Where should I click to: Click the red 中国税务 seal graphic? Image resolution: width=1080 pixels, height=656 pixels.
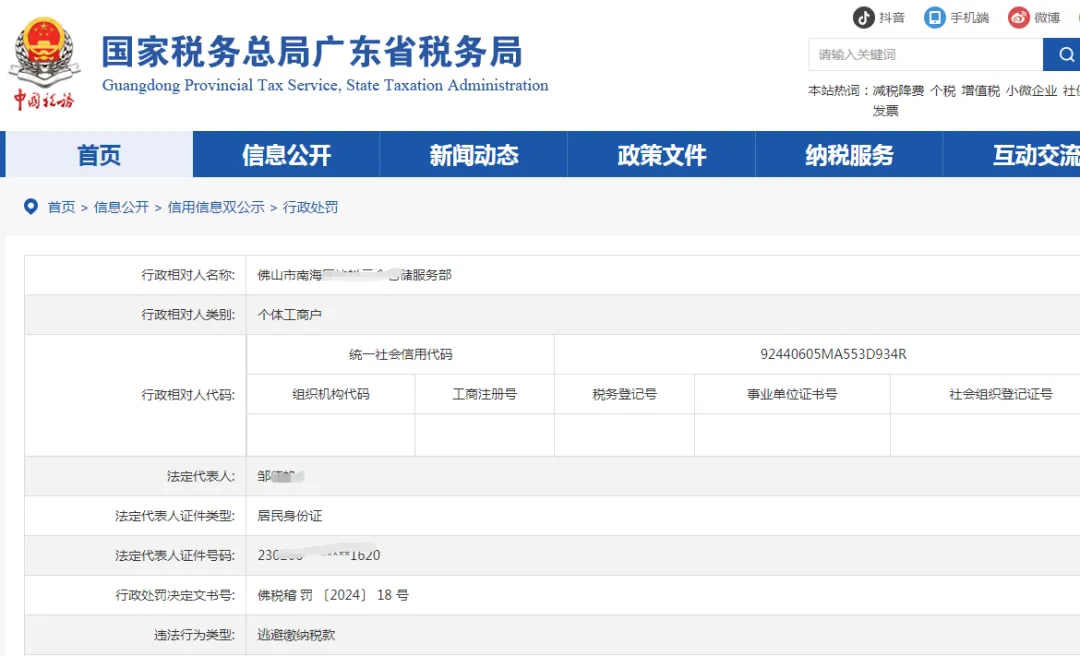tap(44, 100)
